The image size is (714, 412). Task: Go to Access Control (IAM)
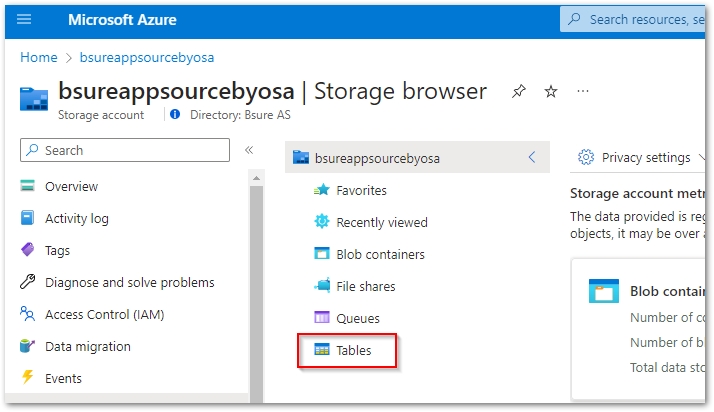(104, 314)
